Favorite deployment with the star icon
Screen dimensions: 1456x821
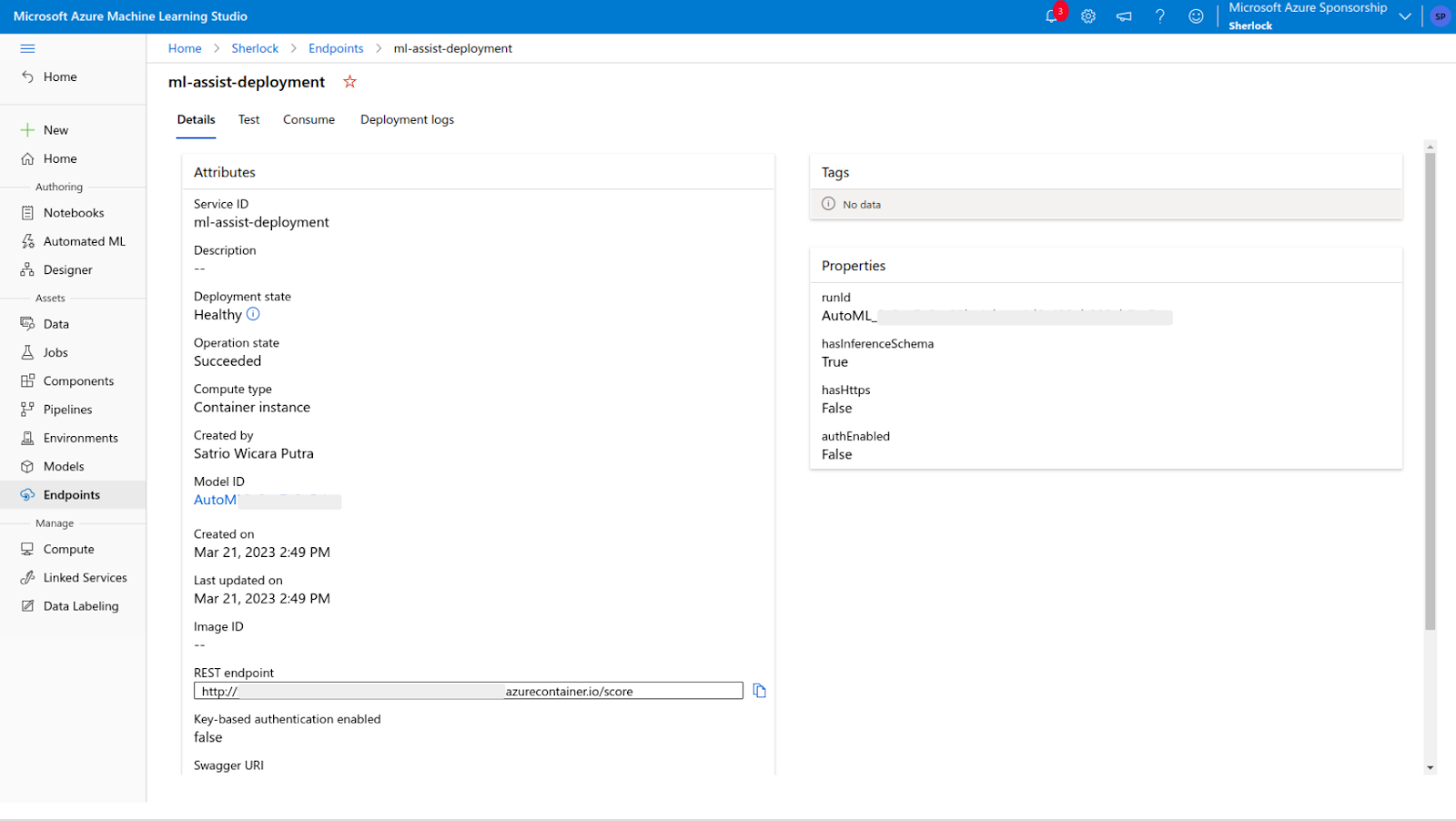point(349,82)
